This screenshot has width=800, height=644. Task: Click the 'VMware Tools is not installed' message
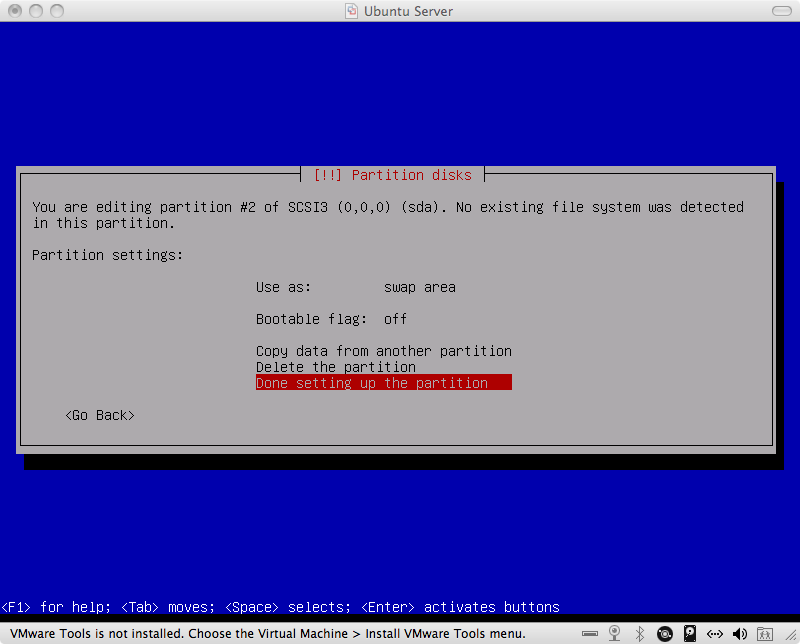[x=268, y=634]
